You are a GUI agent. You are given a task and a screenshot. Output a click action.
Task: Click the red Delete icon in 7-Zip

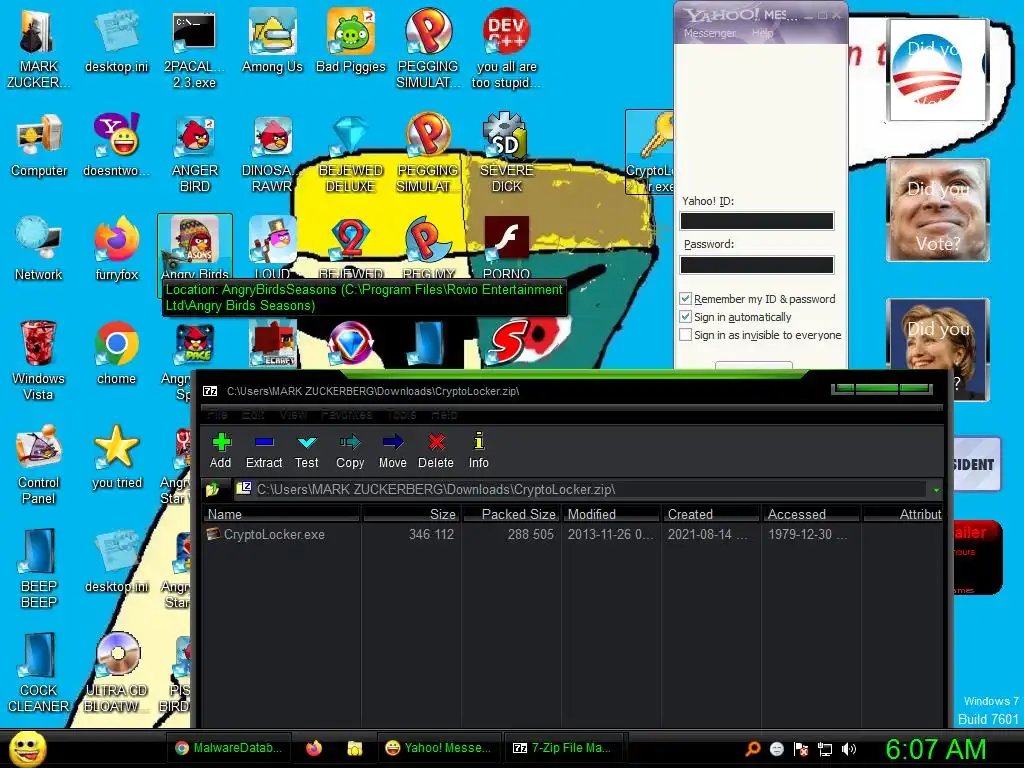tap(436, 451)
